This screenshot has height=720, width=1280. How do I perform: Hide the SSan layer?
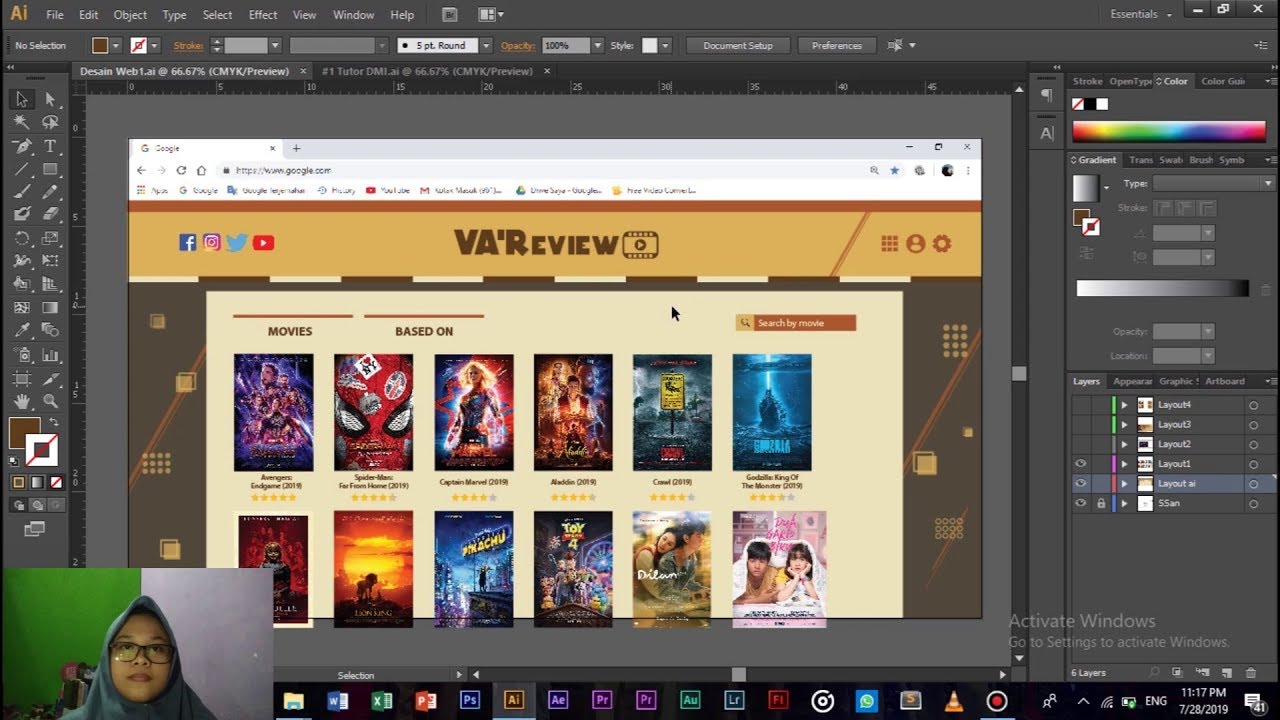(x=1080, y=503)
